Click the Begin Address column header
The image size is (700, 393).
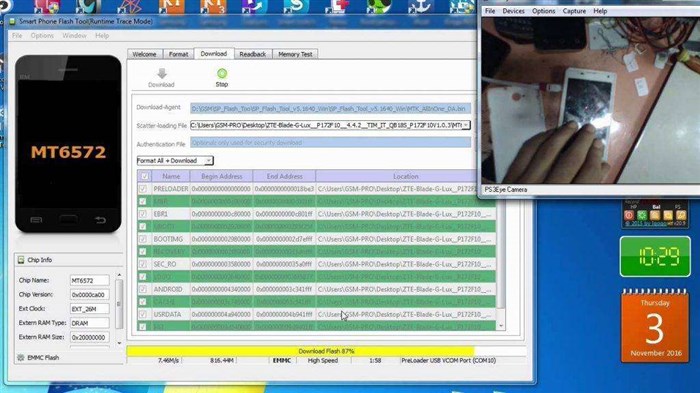221,176
